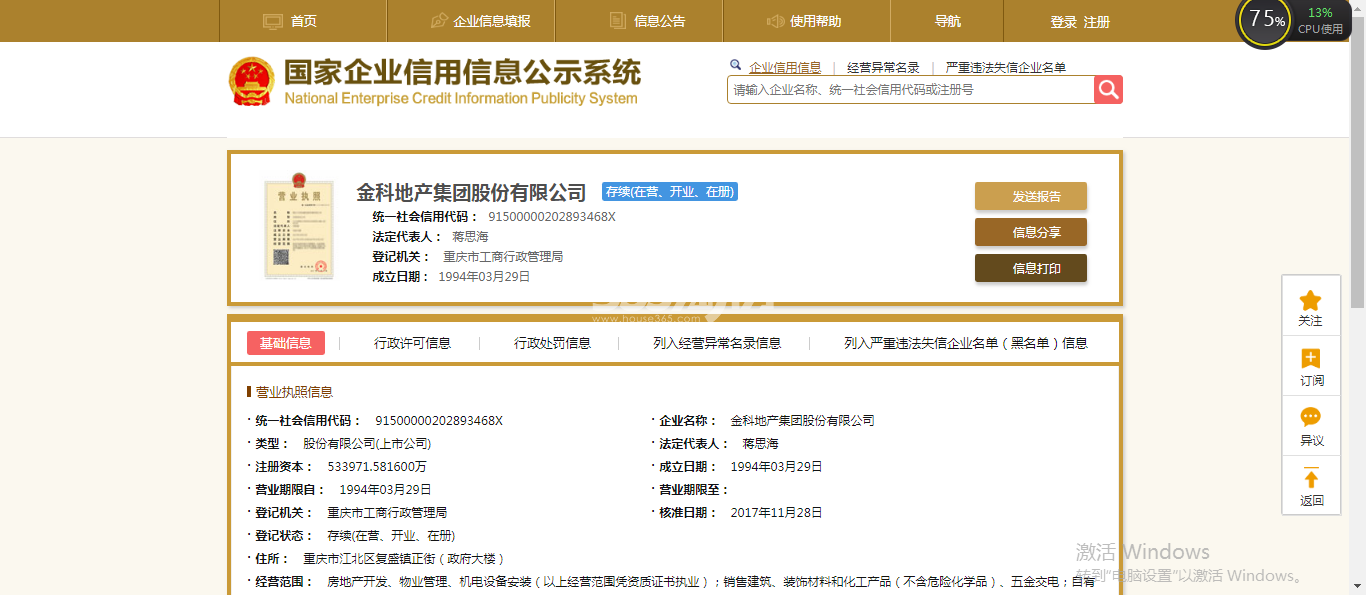Click the 订阅 bookmark plus icon
The image size is (1366, 595).
point(1311,358)
